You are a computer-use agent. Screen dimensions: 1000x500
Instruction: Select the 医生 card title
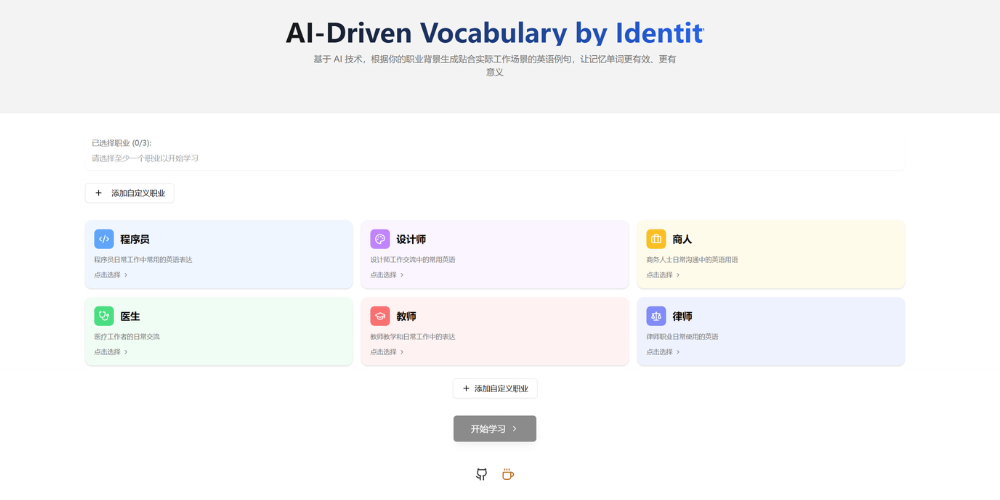[130, 316]
